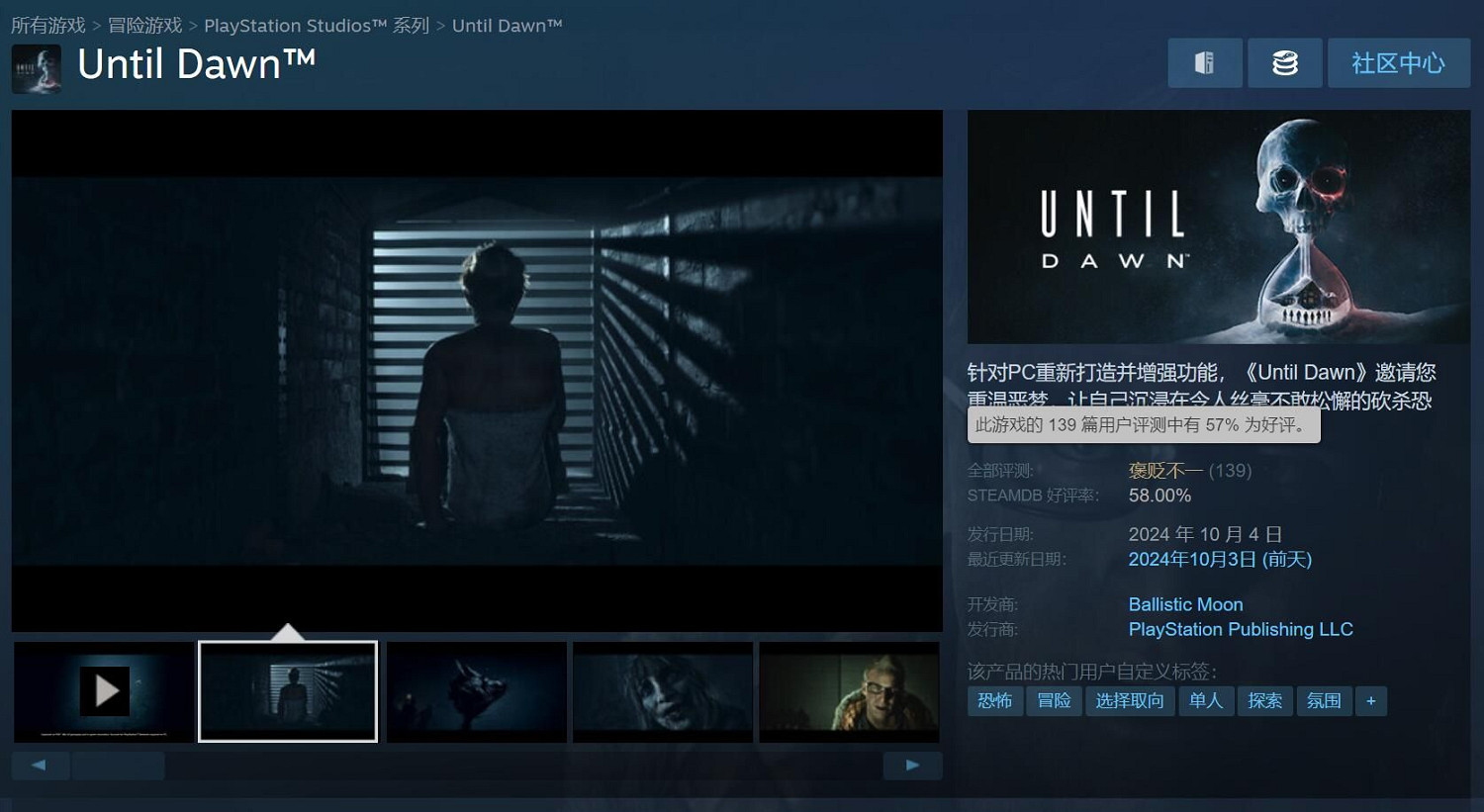Viewport: 1484px width, 812px height.
Task: Visit developer Ballistic Moon page
Action: 1185,604
